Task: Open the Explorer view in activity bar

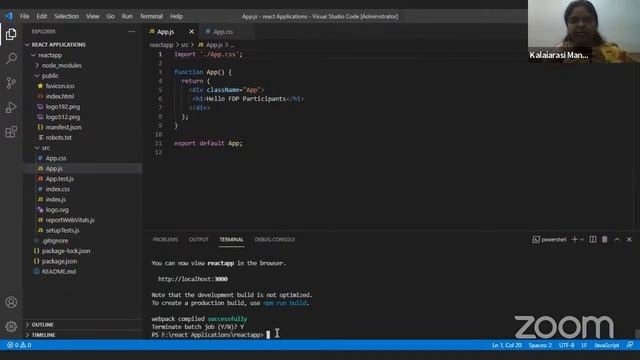Action: [11, 34]
